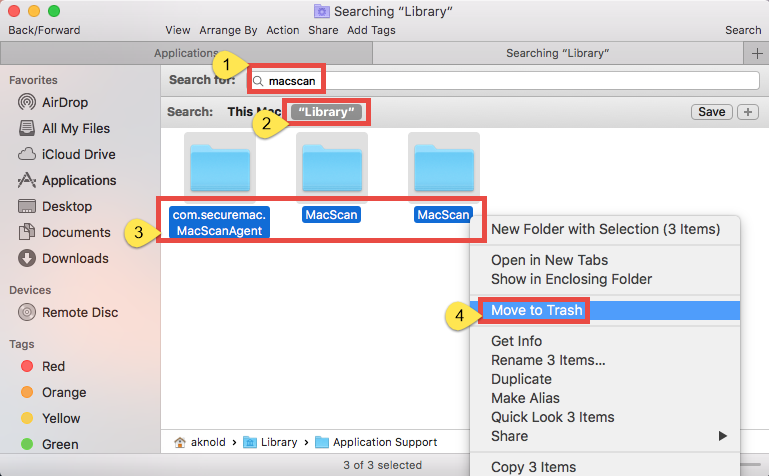Image resolution: width=769 pixels, height=476 pixels.
Task: Choose Copy 3 Items
Action: (x=605, y=467)
